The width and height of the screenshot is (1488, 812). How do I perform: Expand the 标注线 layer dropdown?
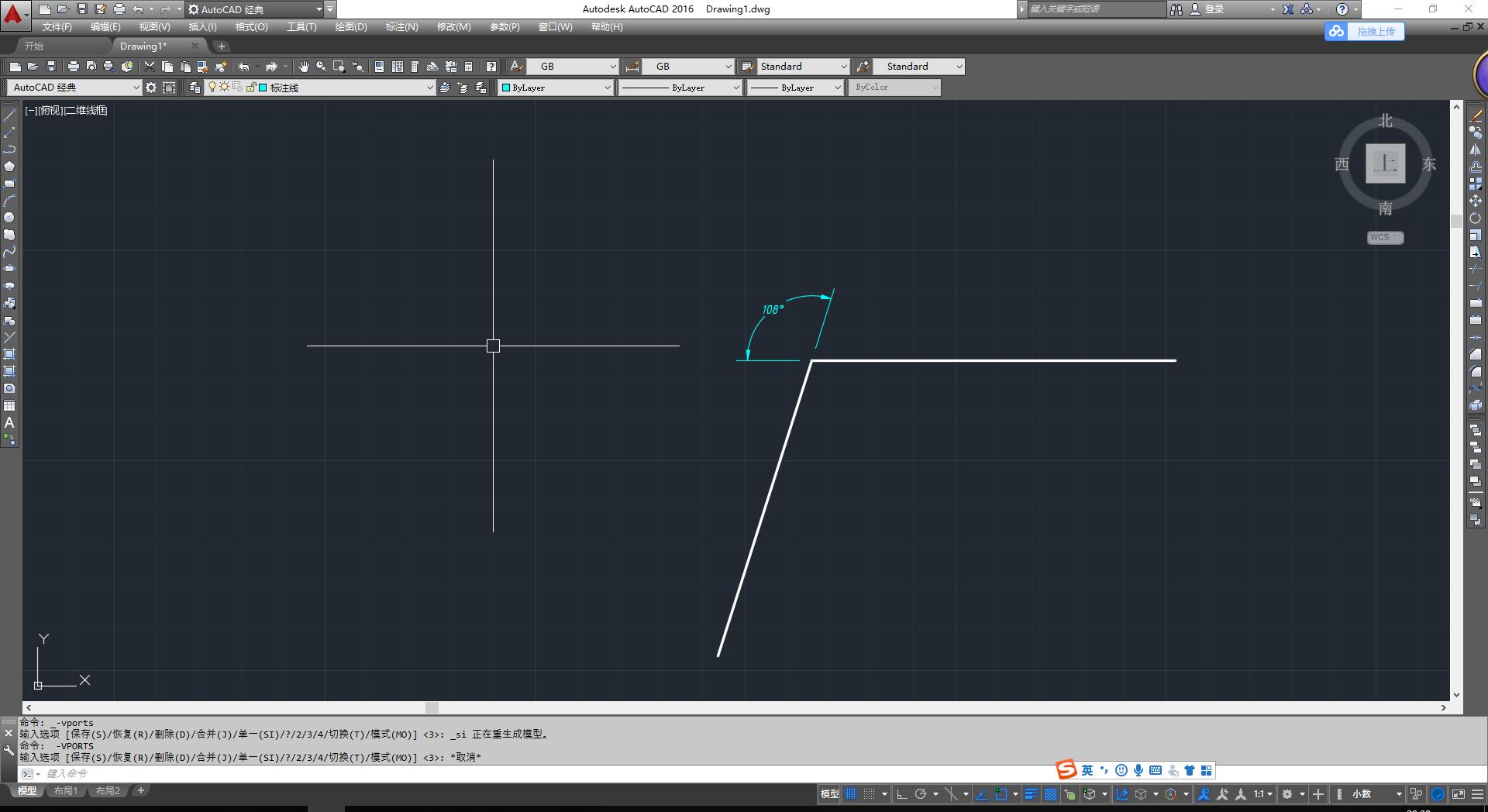429,88
